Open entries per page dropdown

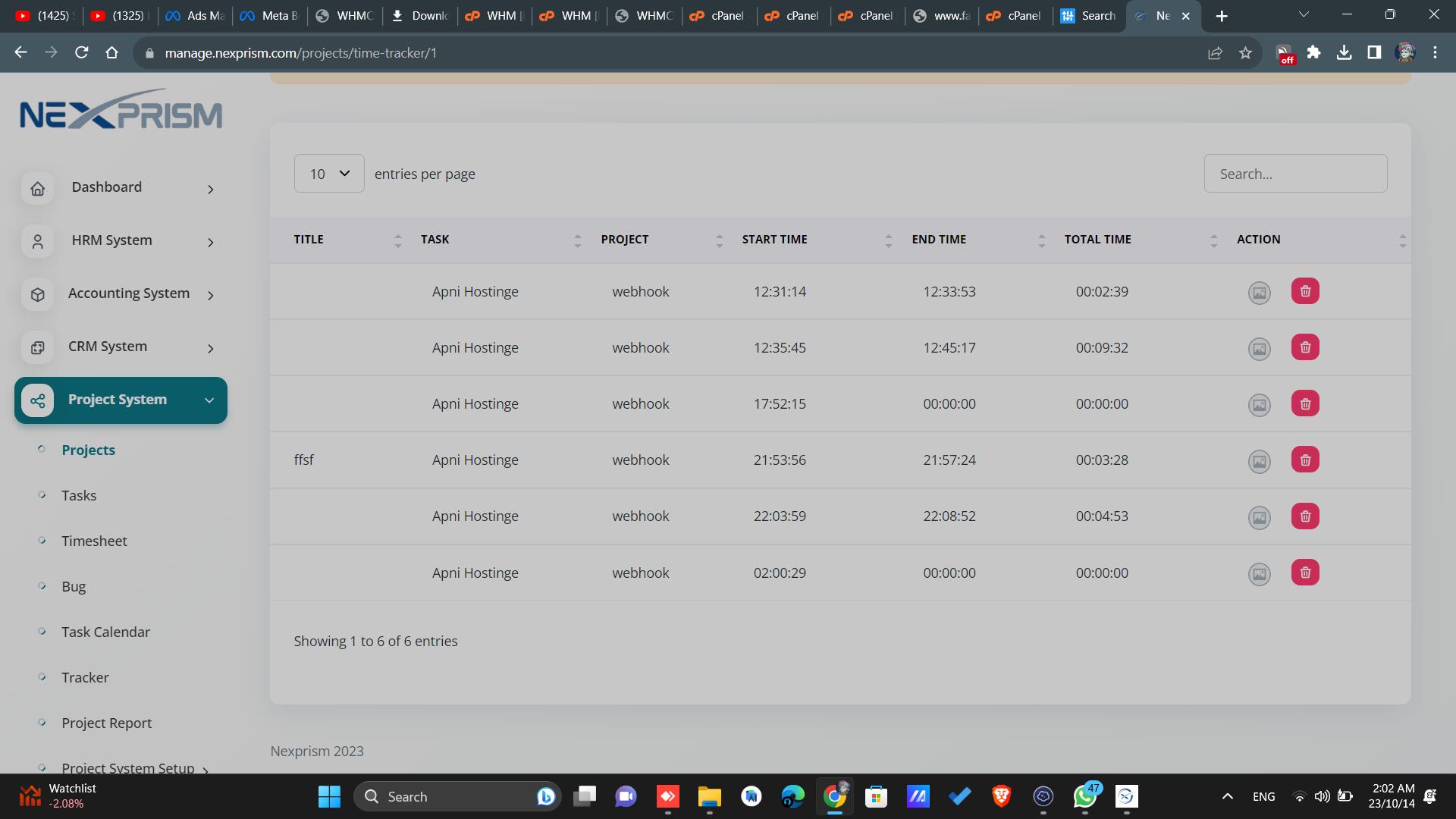click(329, 174)
